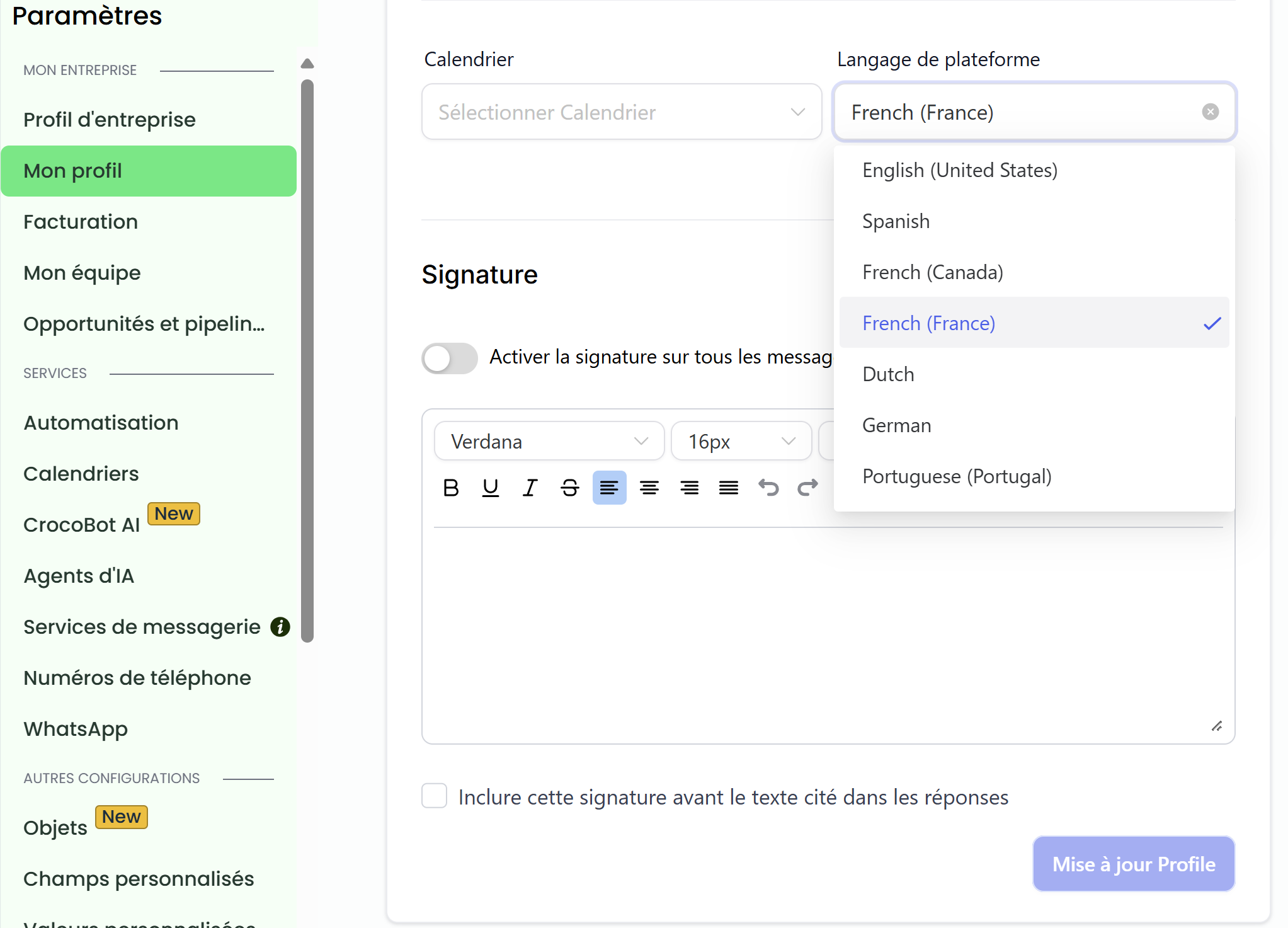
Task: Choose German from language list
Action: pyautogui.click(x=897, y=425)
